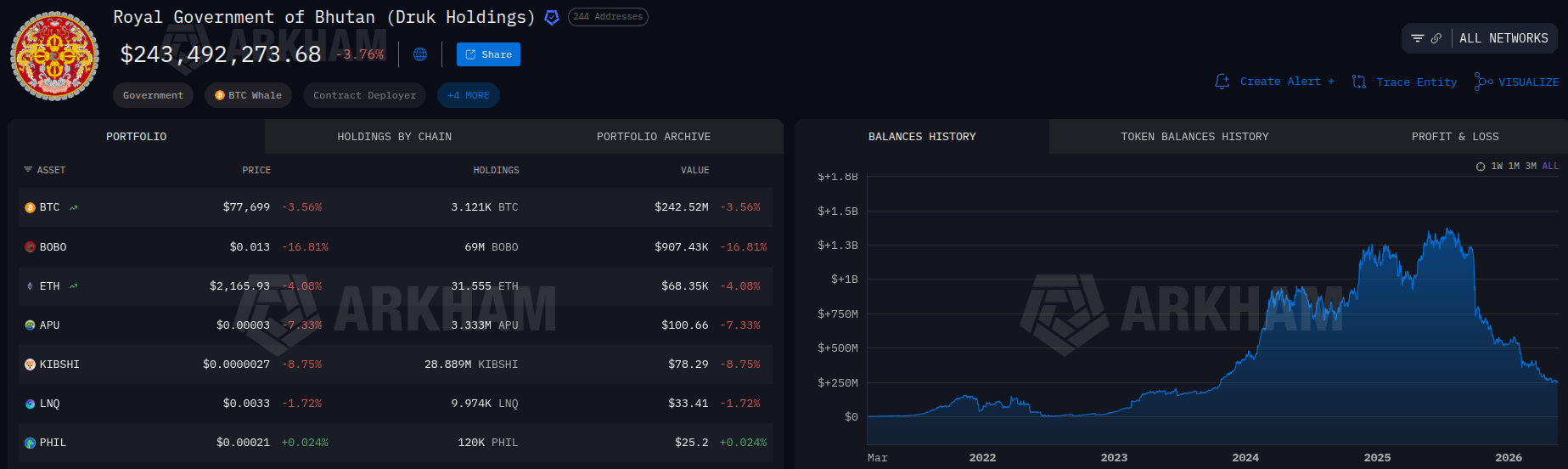Sort by the PRICE column header
The image size is (1568, 469).
pos(256,170)
